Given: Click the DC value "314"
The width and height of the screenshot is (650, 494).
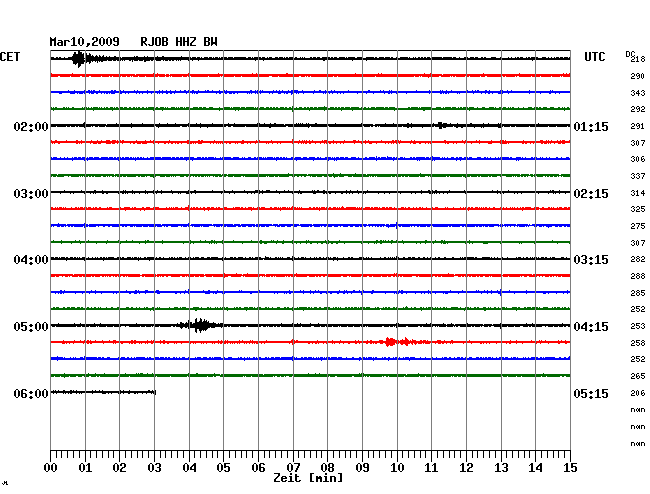Looking at the screenshot, I should (x=638, y=193).
